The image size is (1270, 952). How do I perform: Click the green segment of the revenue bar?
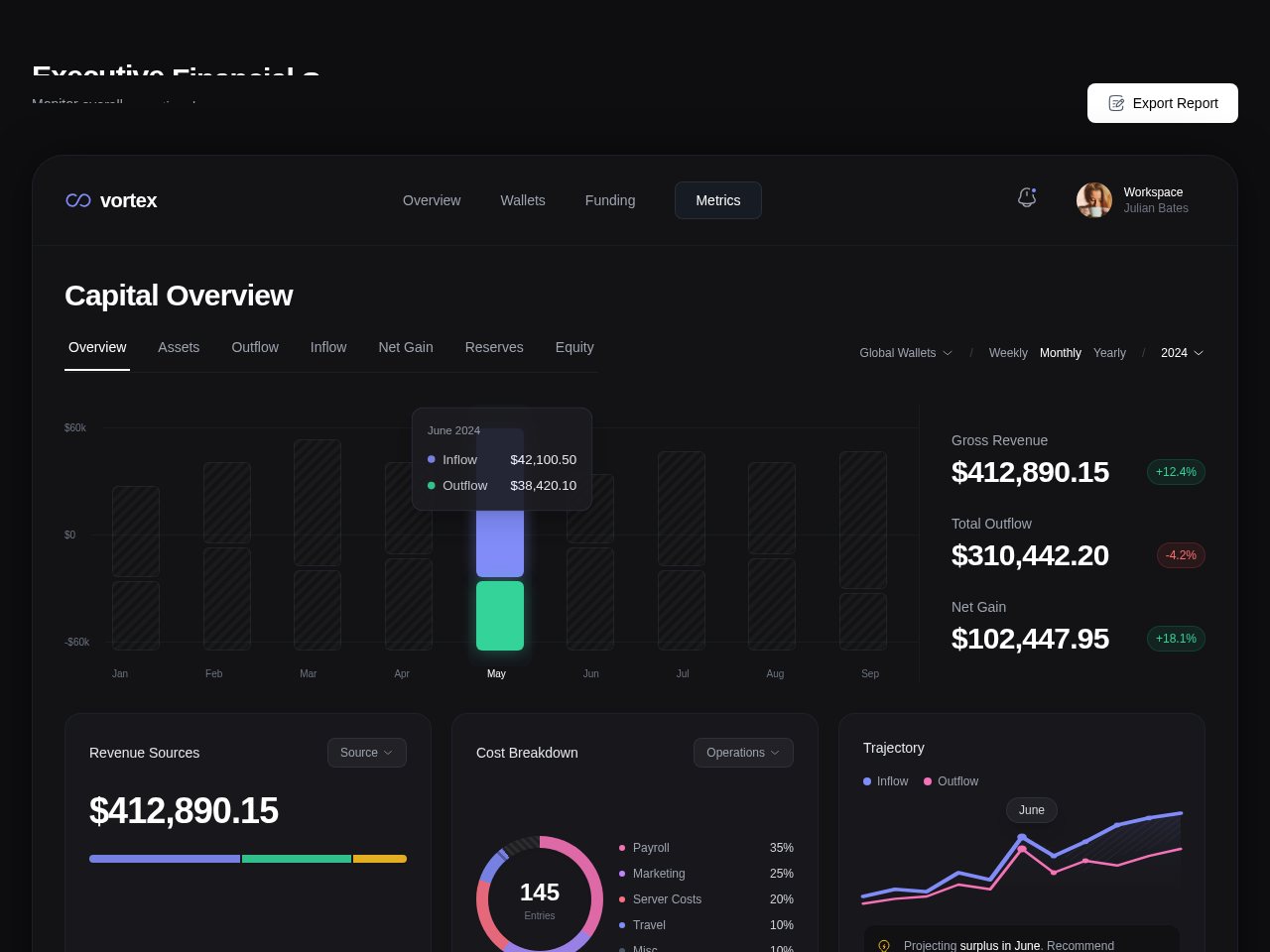[x=297, y=859]
